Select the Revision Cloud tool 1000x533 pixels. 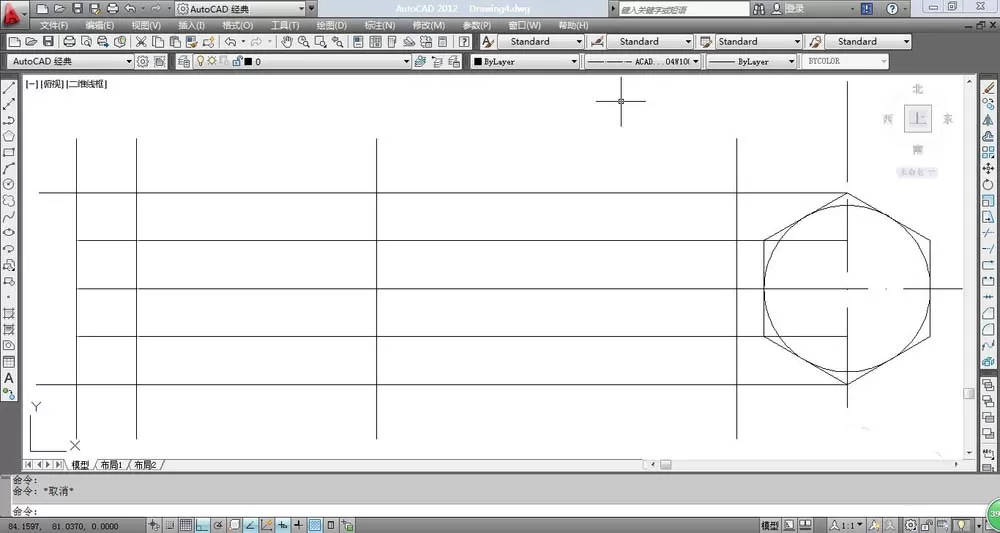9,201
